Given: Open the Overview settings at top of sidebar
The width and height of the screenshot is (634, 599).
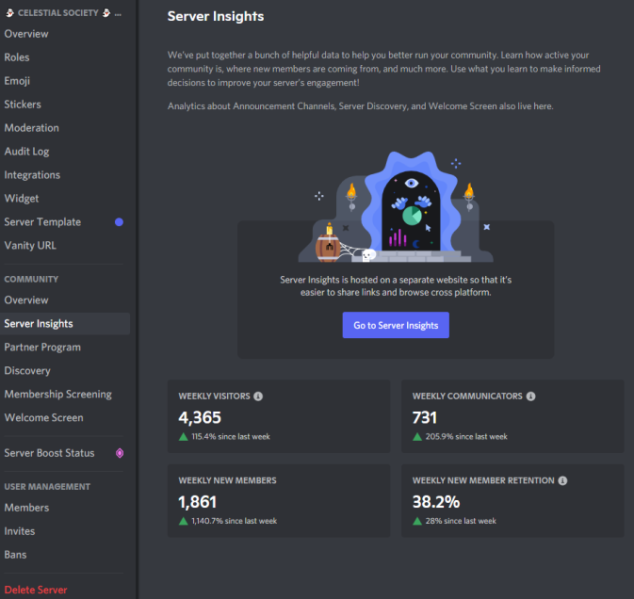Looking at the screenshot, I should coord(26,34).
